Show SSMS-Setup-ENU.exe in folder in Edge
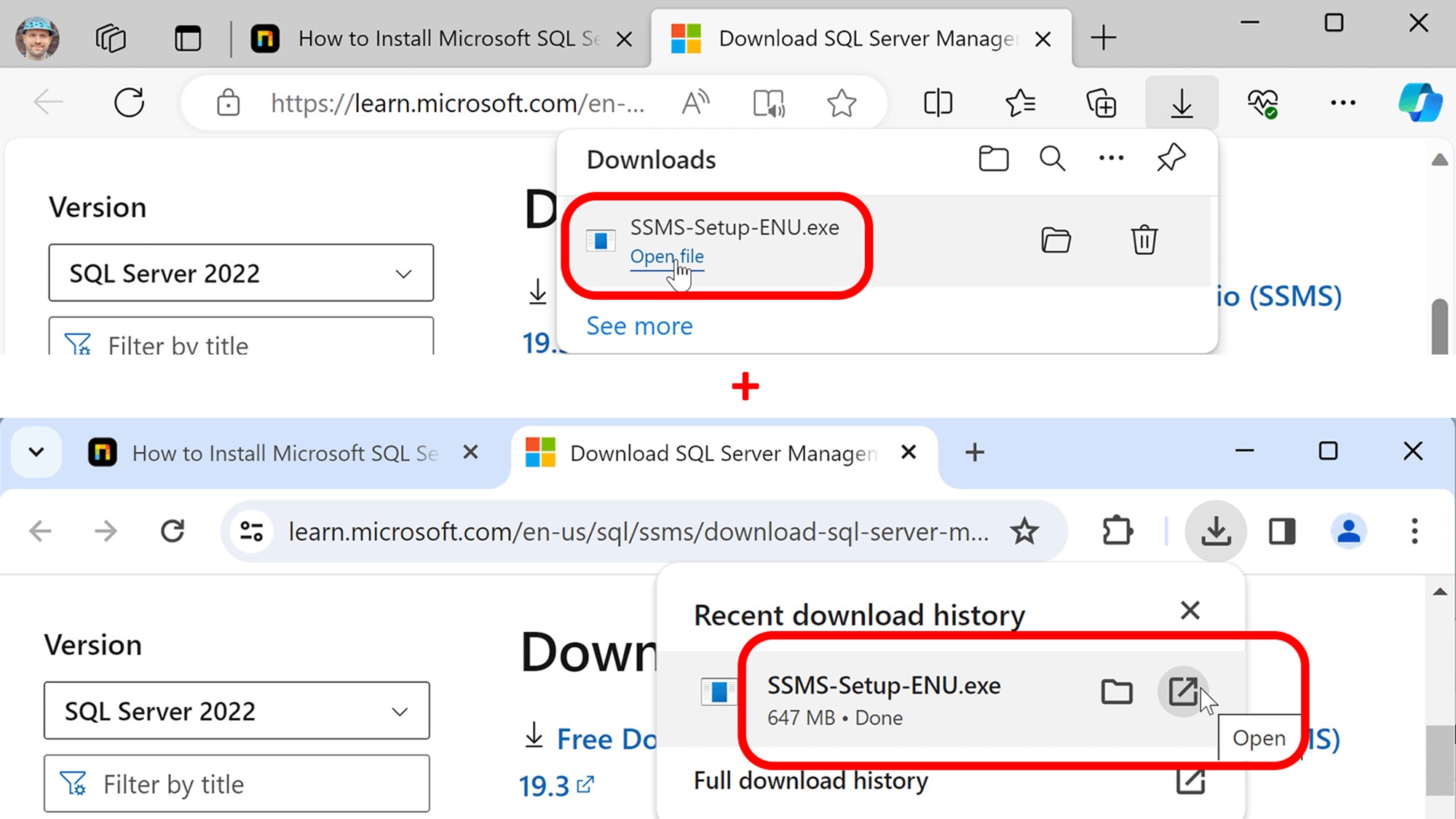The width and height of the screenshot is (1456, 819). (x=1056, y=240)
